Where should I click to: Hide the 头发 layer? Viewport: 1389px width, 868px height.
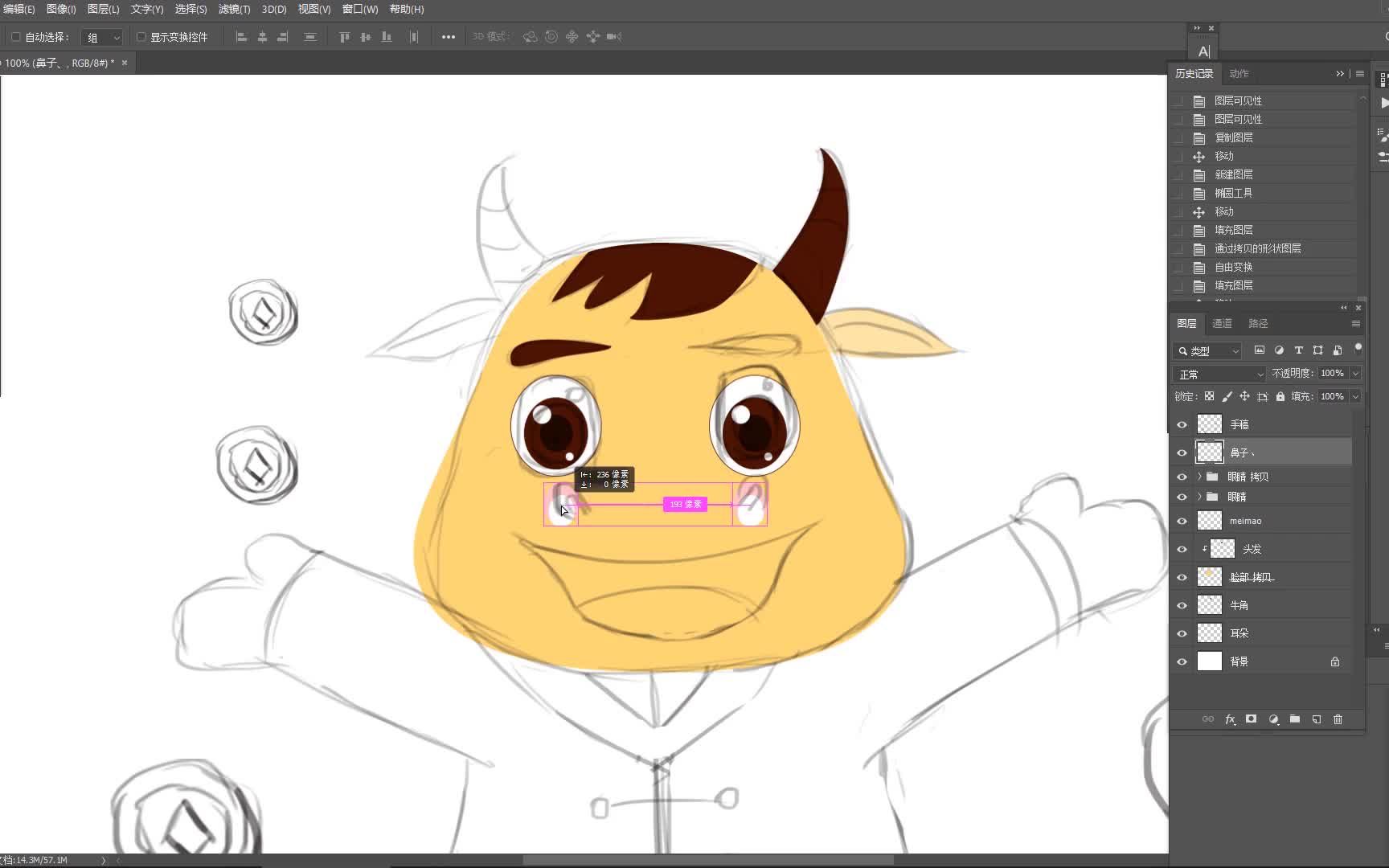pyautogui.click(x=1182, y=549)
